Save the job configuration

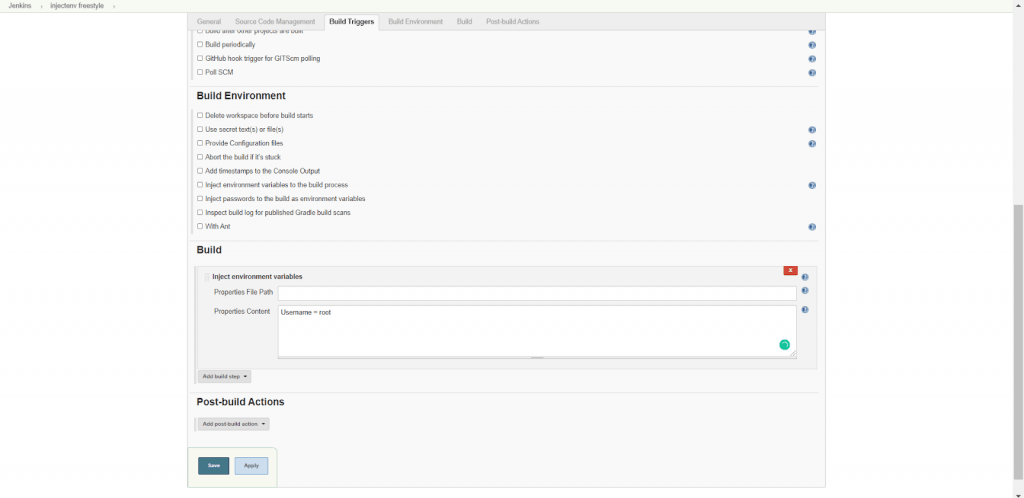[213, 466]
